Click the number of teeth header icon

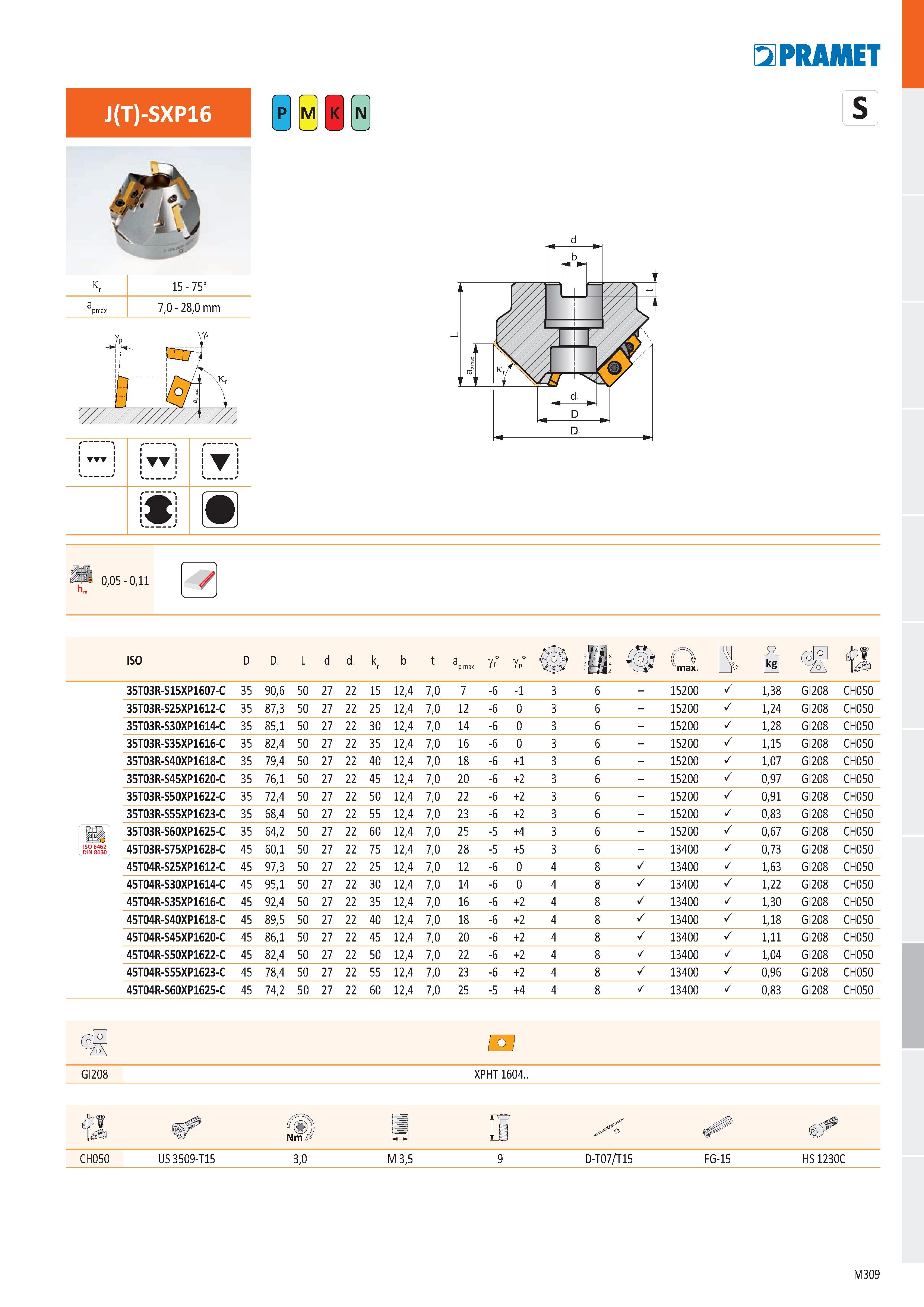[x=553, y=660]
